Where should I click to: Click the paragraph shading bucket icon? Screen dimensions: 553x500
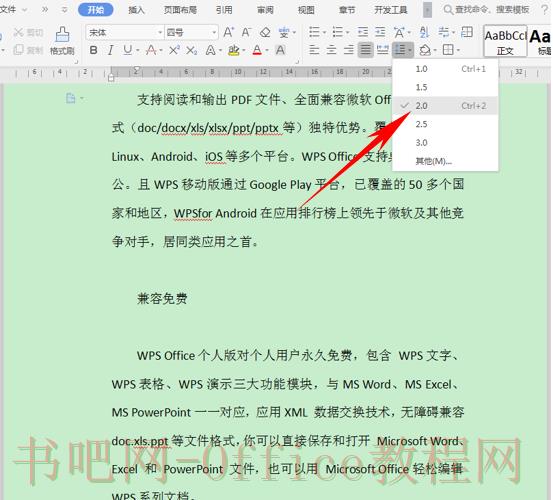click(425, 50)
